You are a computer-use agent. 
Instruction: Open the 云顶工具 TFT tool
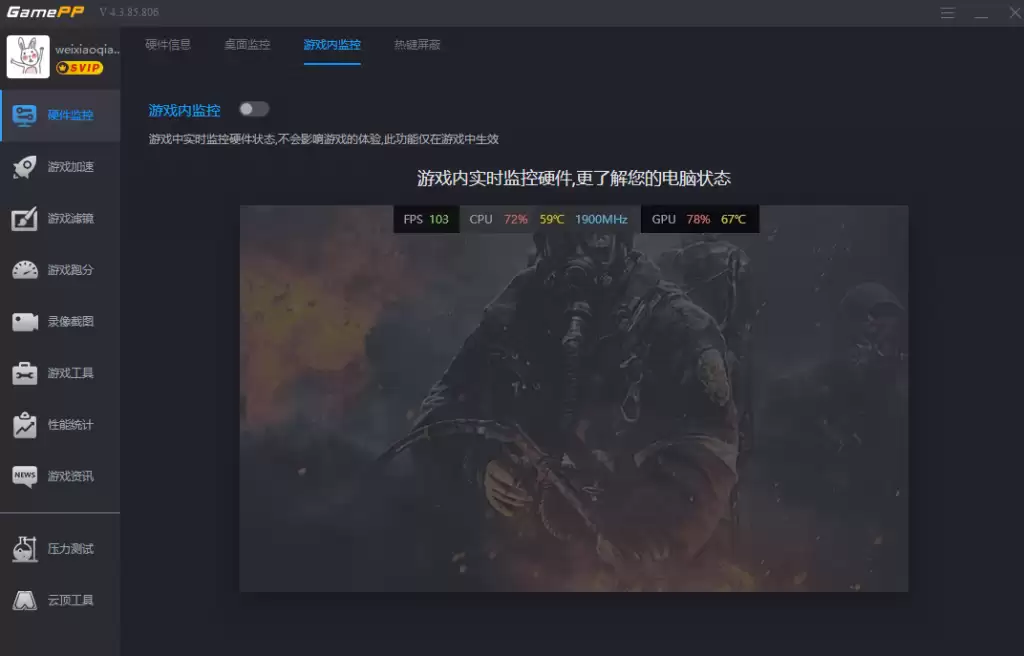(60, 600)
